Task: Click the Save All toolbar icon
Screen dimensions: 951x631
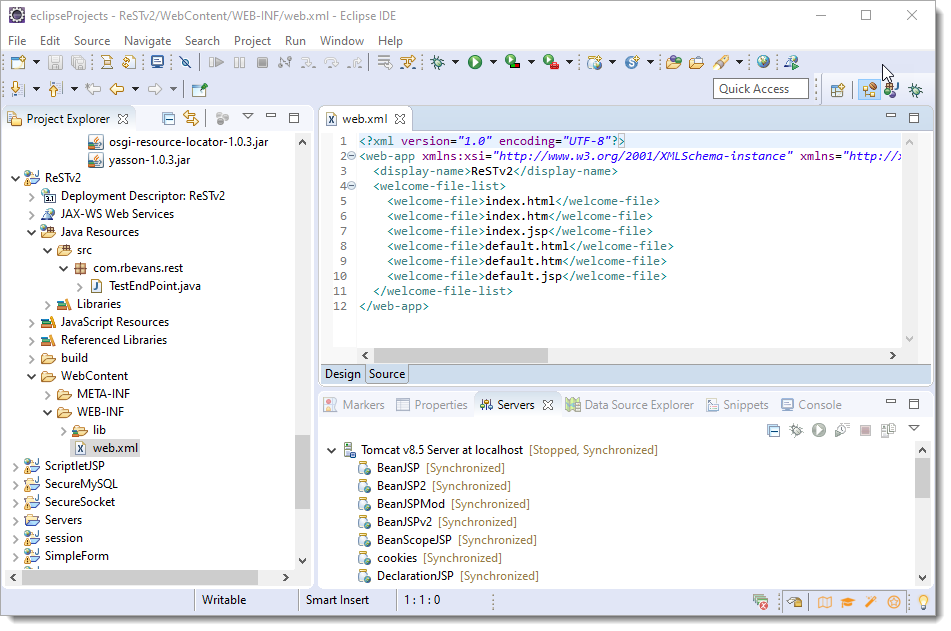Action: tap(78, 62)
